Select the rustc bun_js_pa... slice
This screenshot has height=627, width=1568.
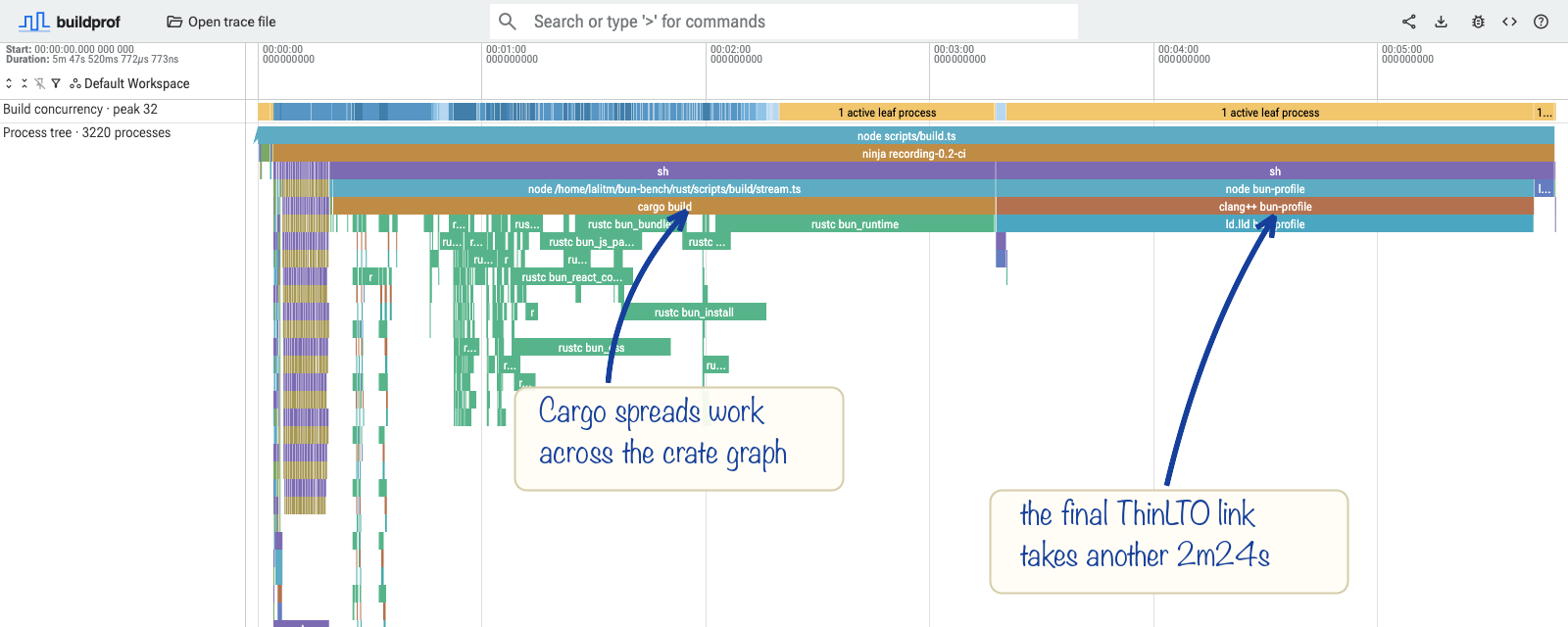[591, 242]
